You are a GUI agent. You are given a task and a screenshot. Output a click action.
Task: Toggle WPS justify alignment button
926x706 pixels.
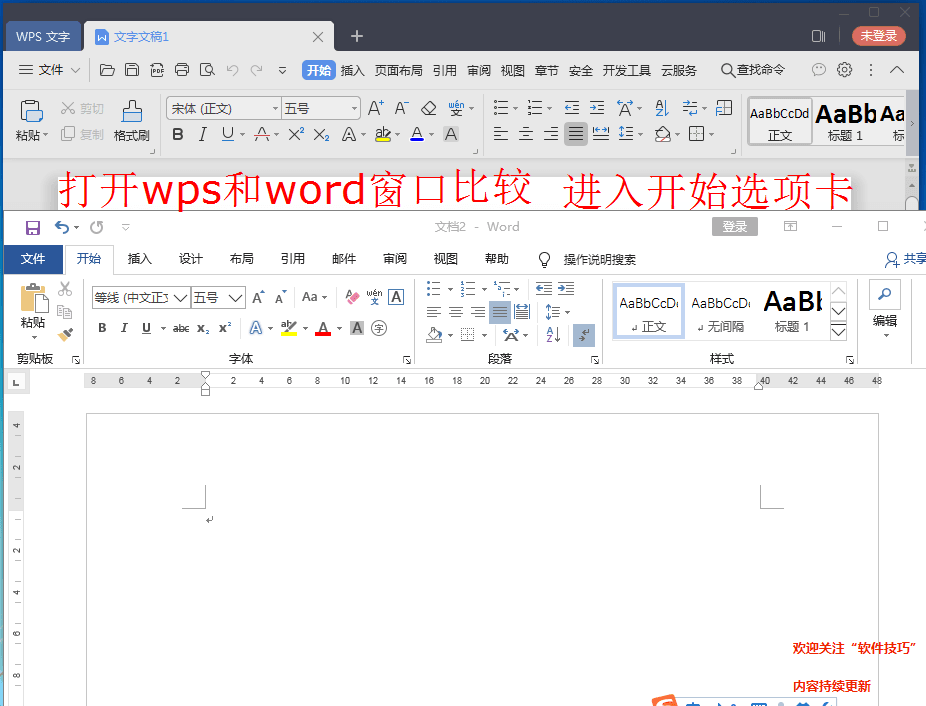click(575, 134)
